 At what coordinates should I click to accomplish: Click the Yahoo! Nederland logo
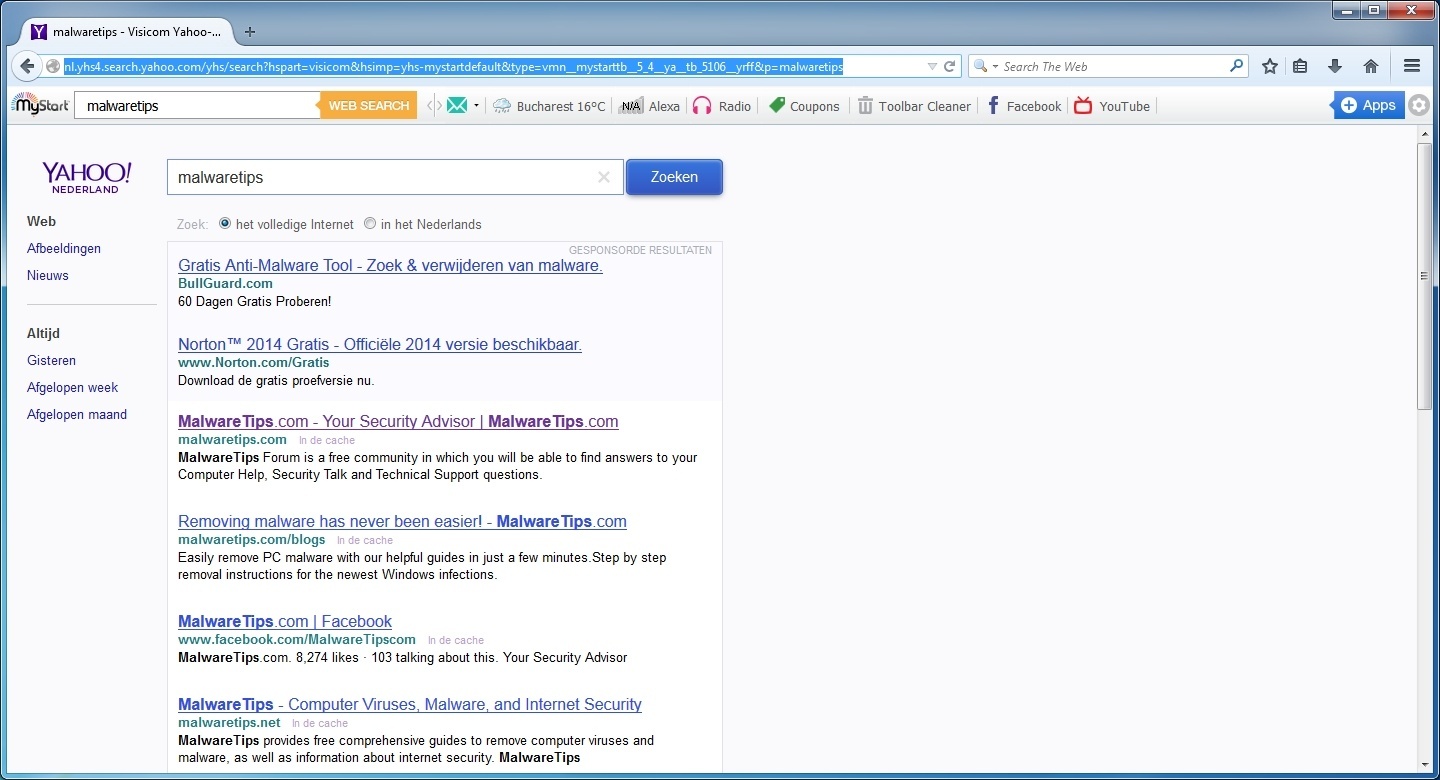pos(86,177)
